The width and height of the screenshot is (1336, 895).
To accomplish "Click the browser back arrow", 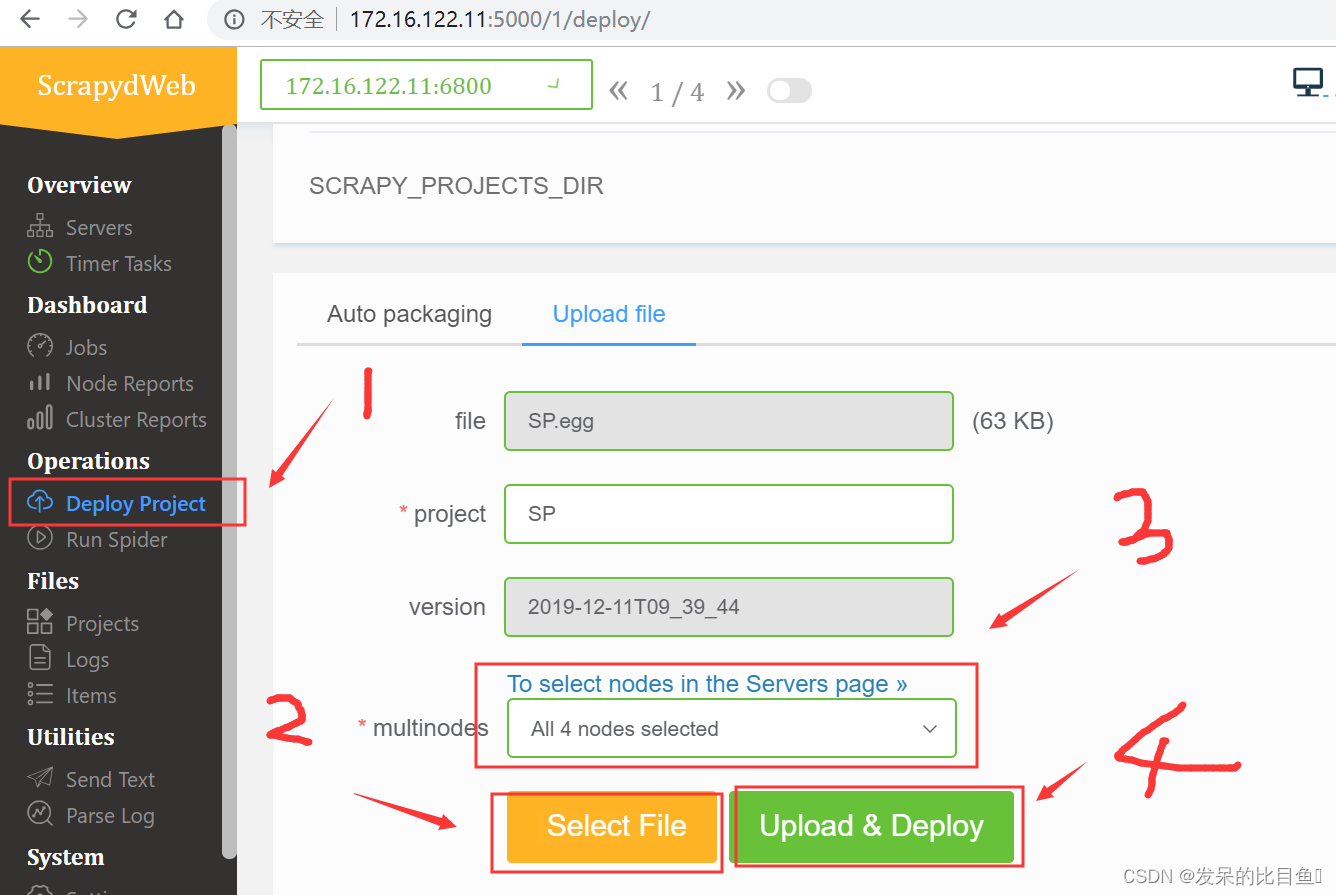I will tap(30, 19).
